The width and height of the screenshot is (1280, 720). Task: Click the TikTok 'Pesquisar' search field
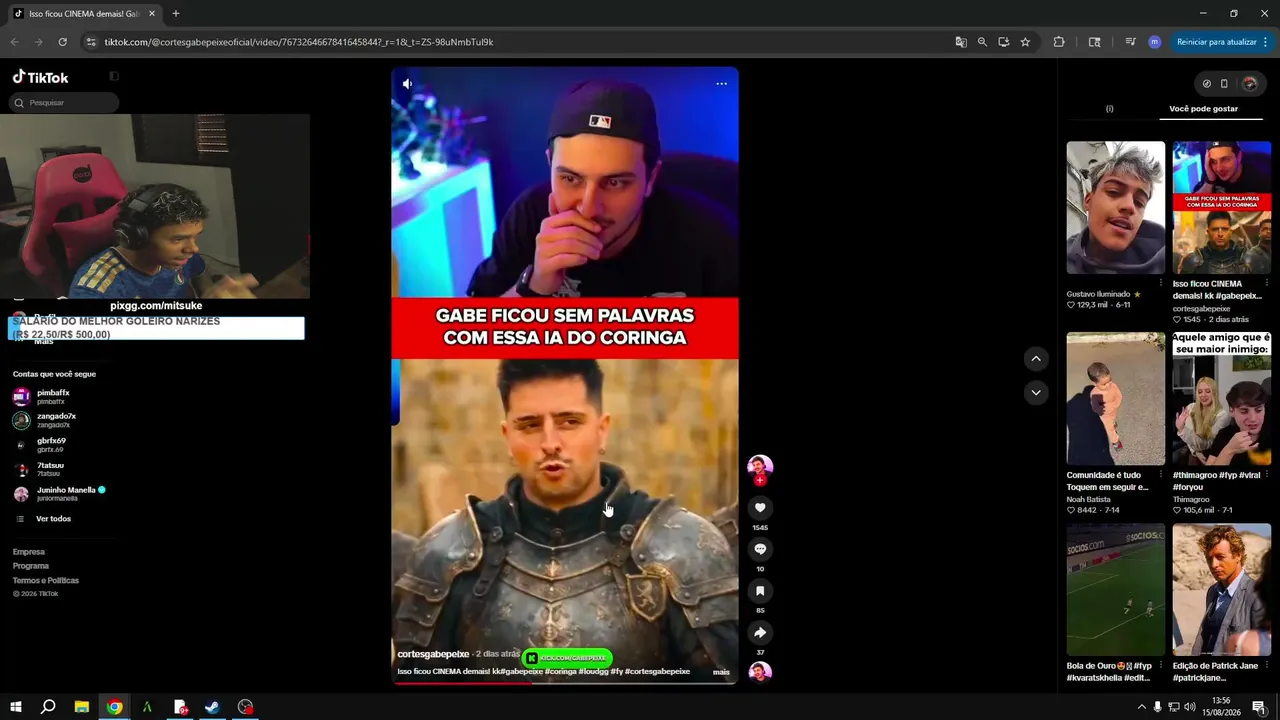tap(65, 103)
